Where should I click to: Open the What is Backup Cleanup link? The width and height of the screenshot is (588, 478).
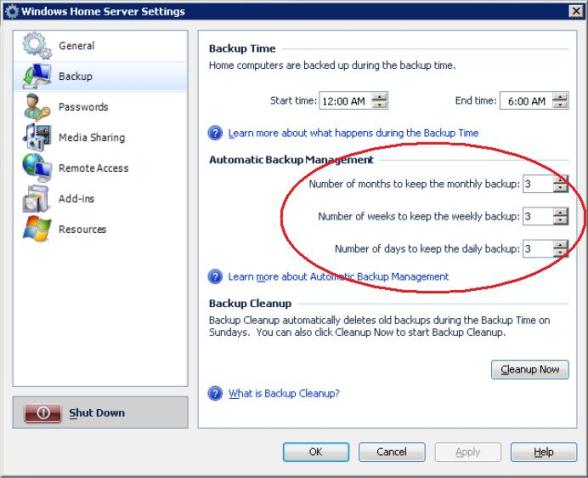(x=284, y=393)
